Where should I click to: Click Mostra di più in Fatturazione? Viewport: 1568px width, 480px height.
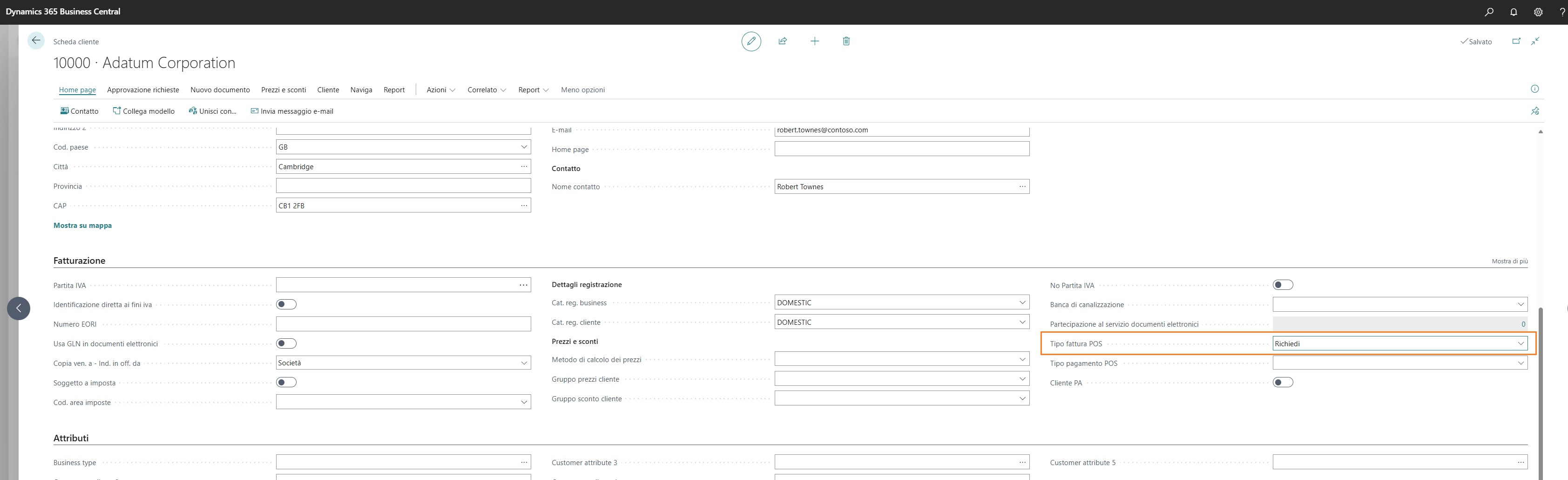[x=1509, y=261]
